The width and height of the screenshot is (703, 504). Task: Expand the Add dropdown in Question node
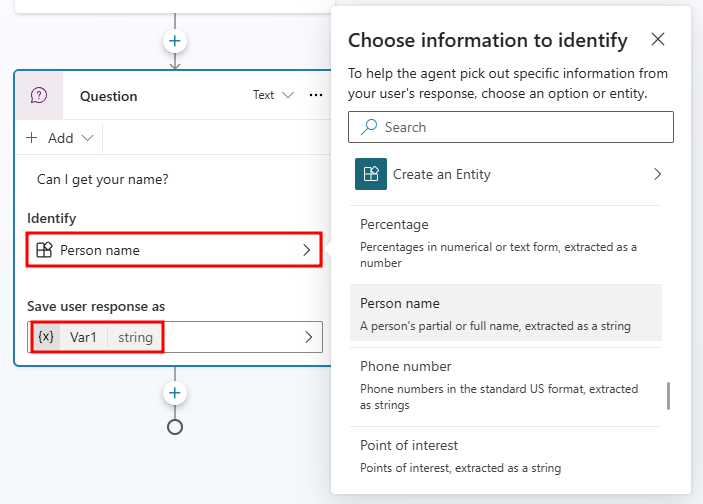pyautogui.click(x=60, y=138)
